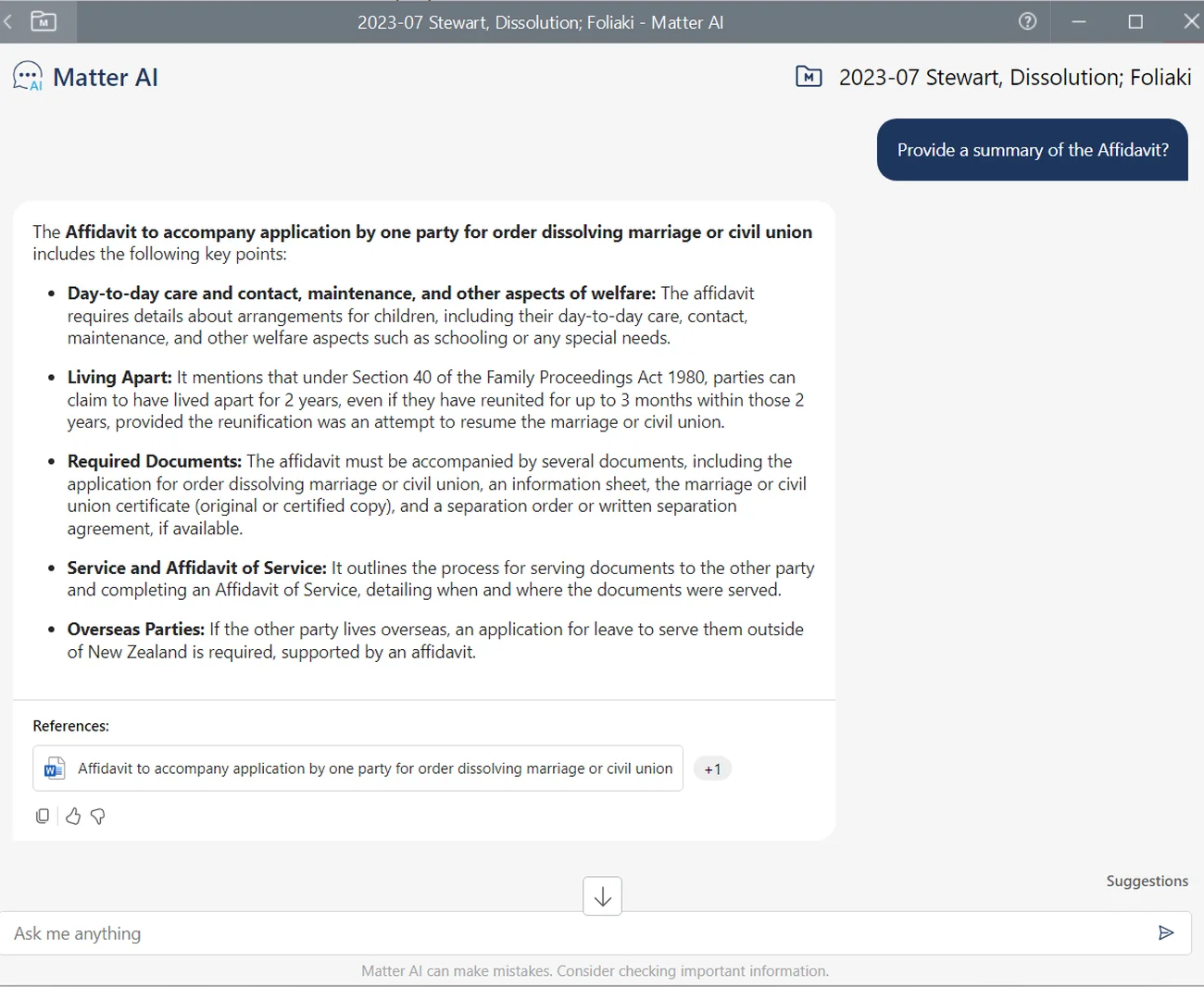Click the Matter AI chat logo icon
Viewport: 1204px width, 987px height.
pyautogui.click(x=28, y=77)
